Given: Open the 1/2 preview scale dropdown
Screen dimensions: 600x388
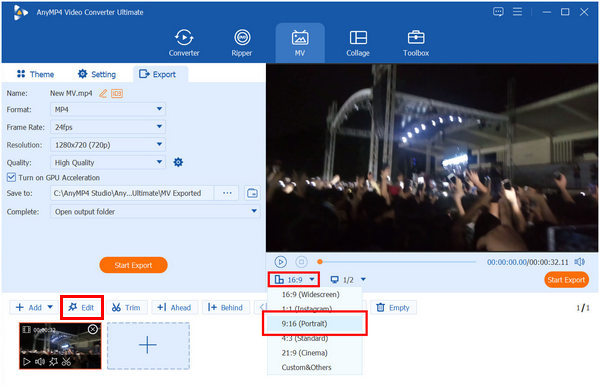Looking at the screenshot, I should pyautogui.click(x=348, y=280).
